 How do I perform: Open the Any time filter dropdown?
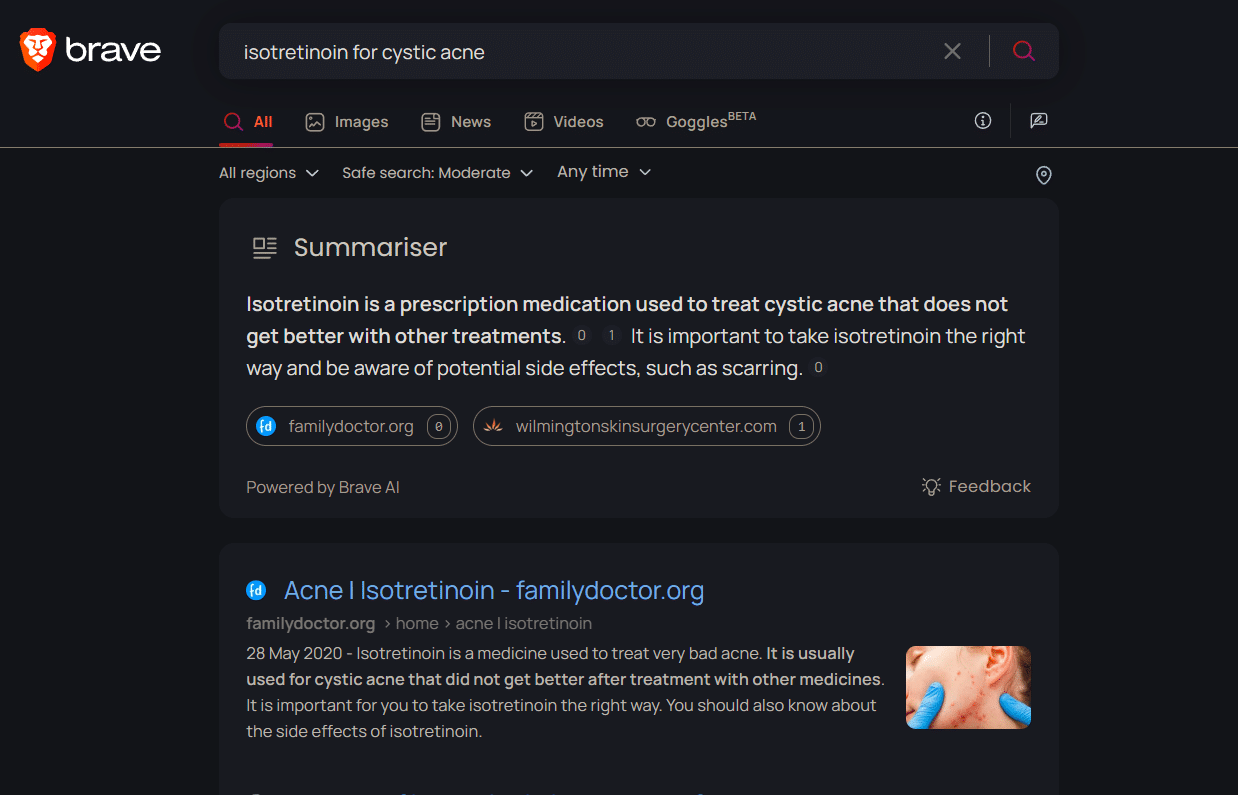point(604,172)
